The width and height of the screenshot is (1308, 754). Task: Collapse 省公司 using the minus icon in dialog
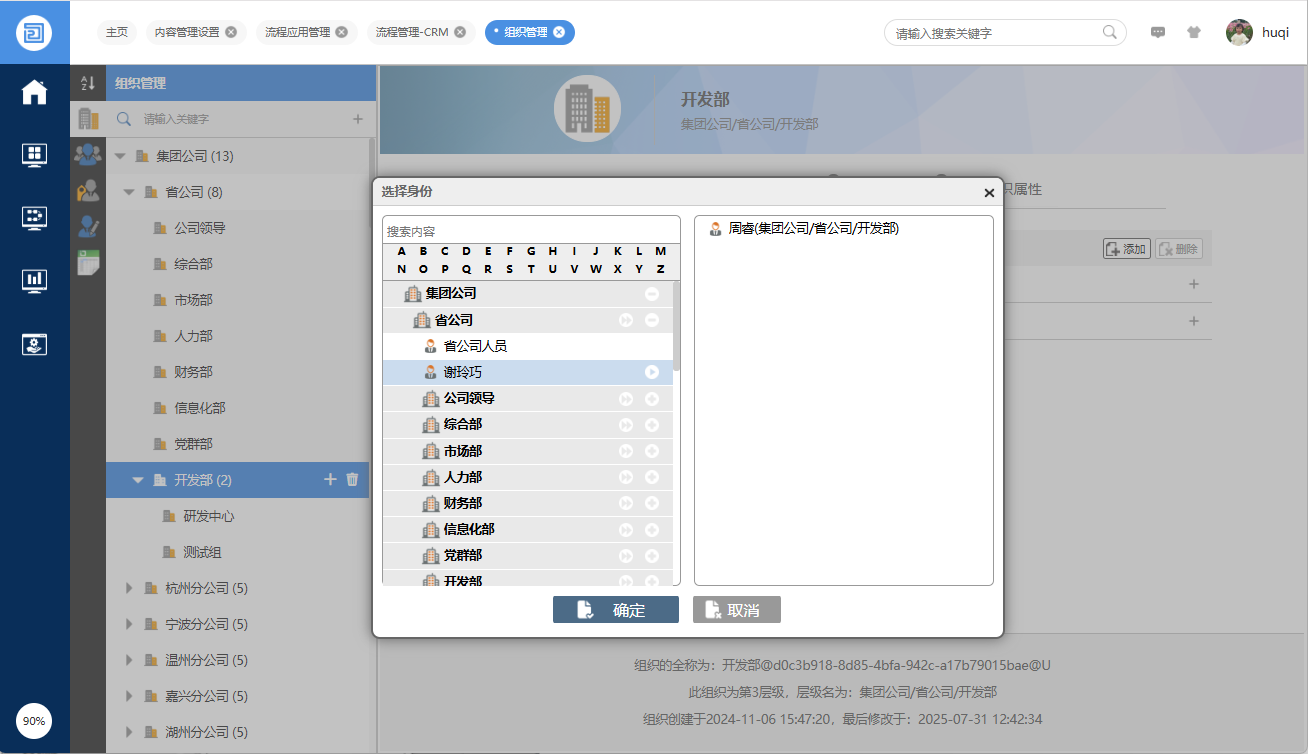pos(652,320)
